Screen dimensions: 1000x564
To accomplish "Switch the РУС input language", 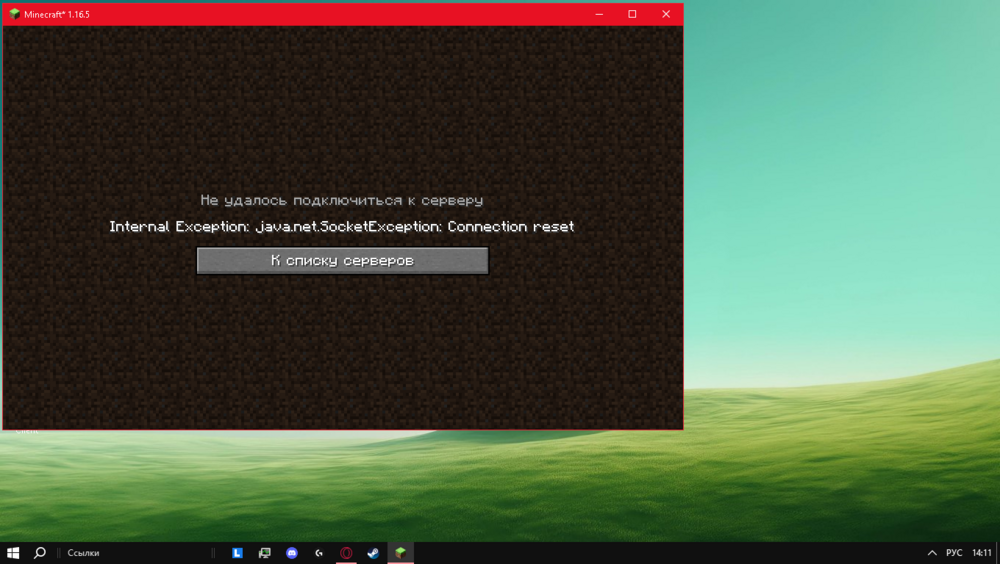I will [954, 552].
